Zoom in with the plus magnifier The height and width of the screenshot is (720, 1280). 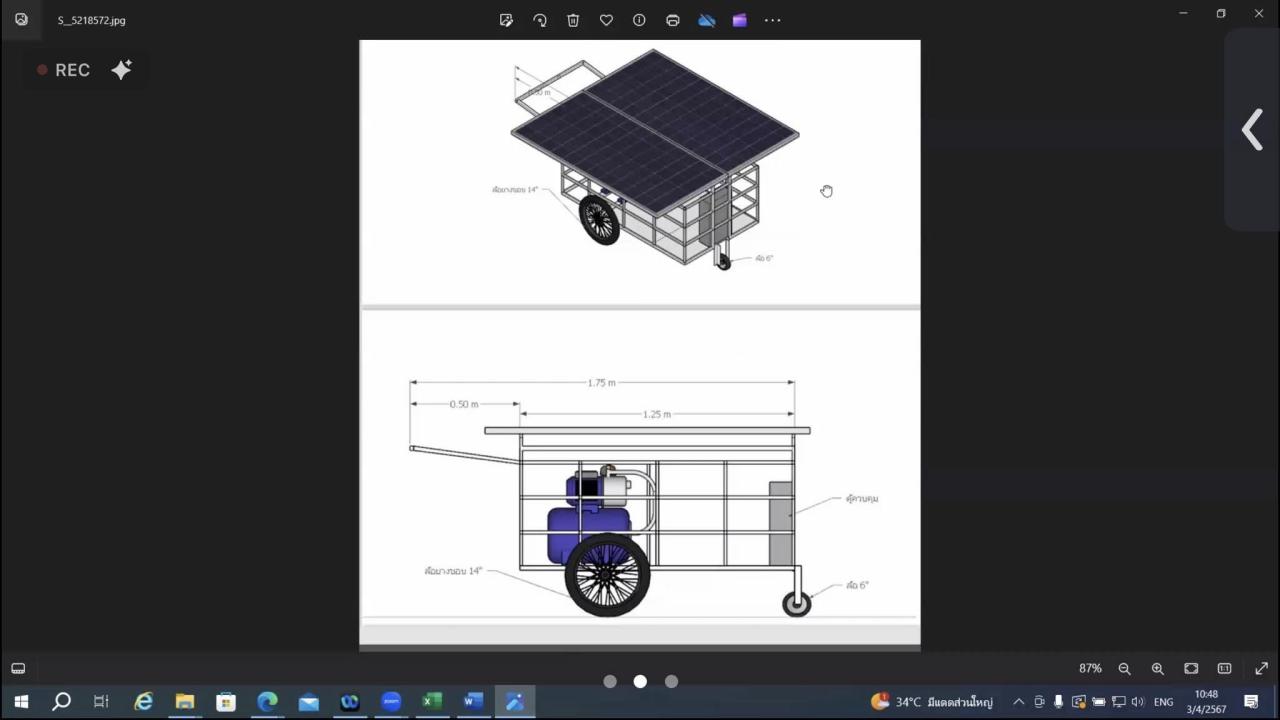(x=1157, y=668)
